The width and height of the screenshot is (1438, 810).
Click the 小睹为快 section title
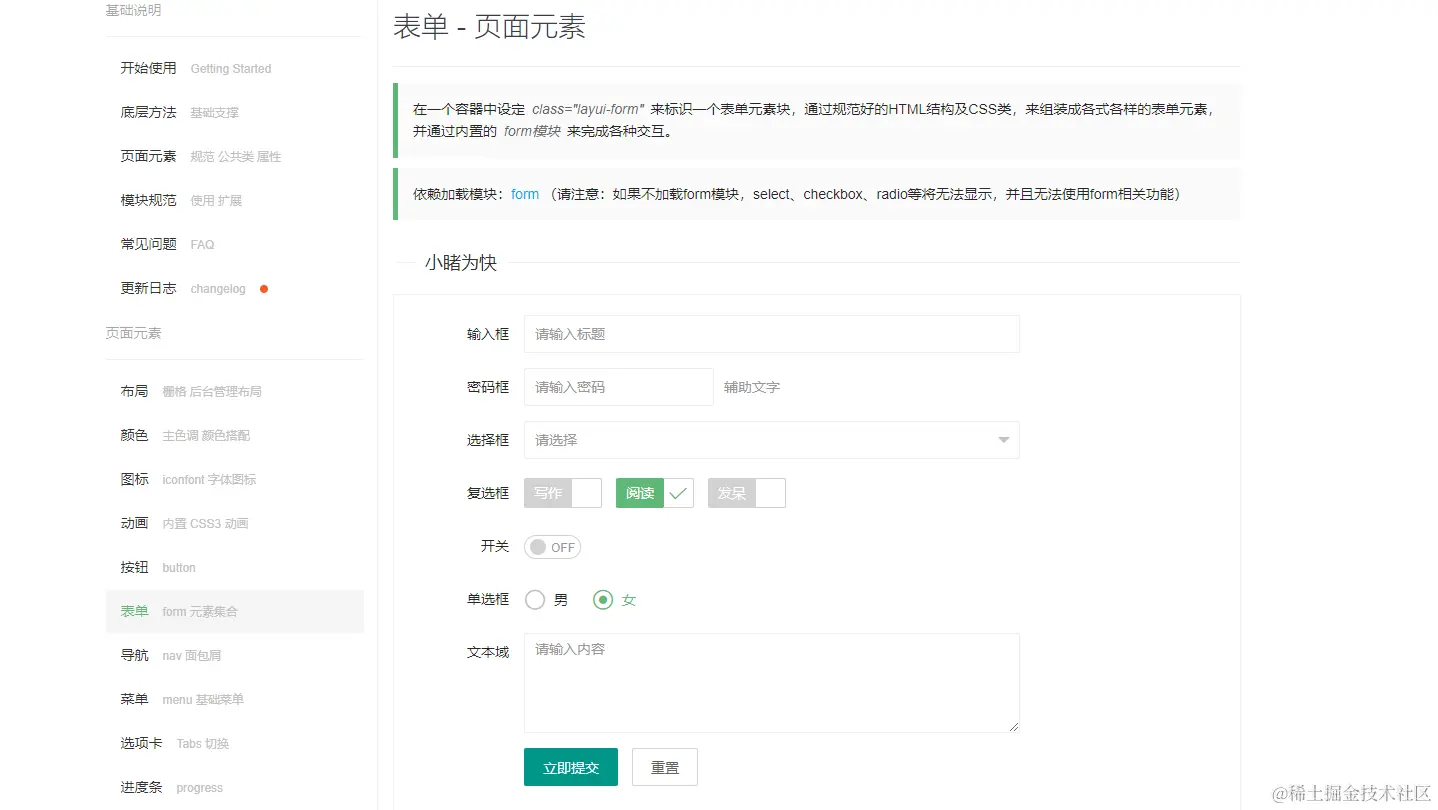click(x=461, y=263)
